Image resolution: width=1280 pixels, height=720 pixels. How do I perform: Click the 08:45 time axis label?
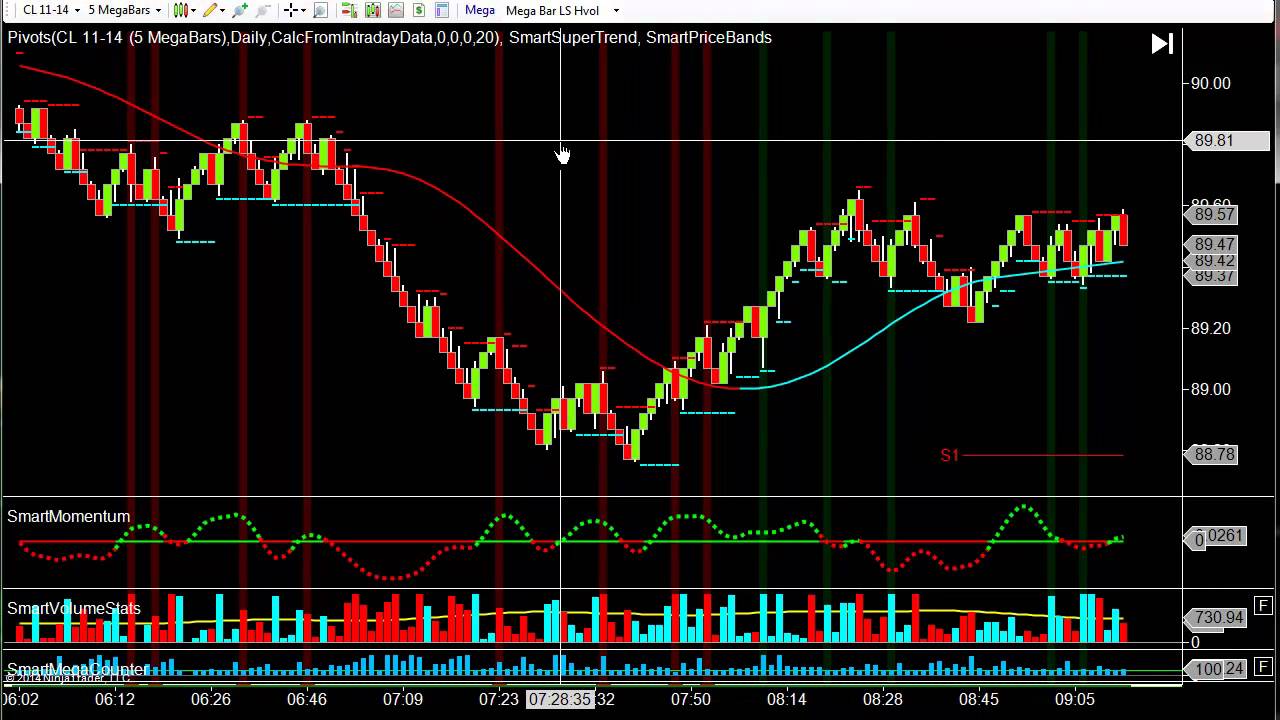coord(979,699)
